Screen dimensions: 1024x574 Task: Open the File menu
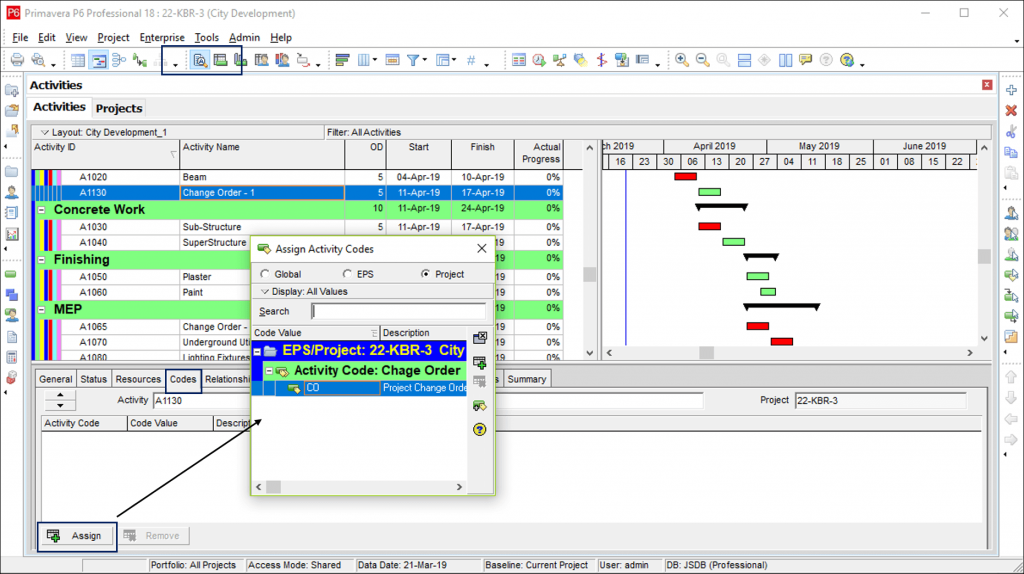point(20,38)
